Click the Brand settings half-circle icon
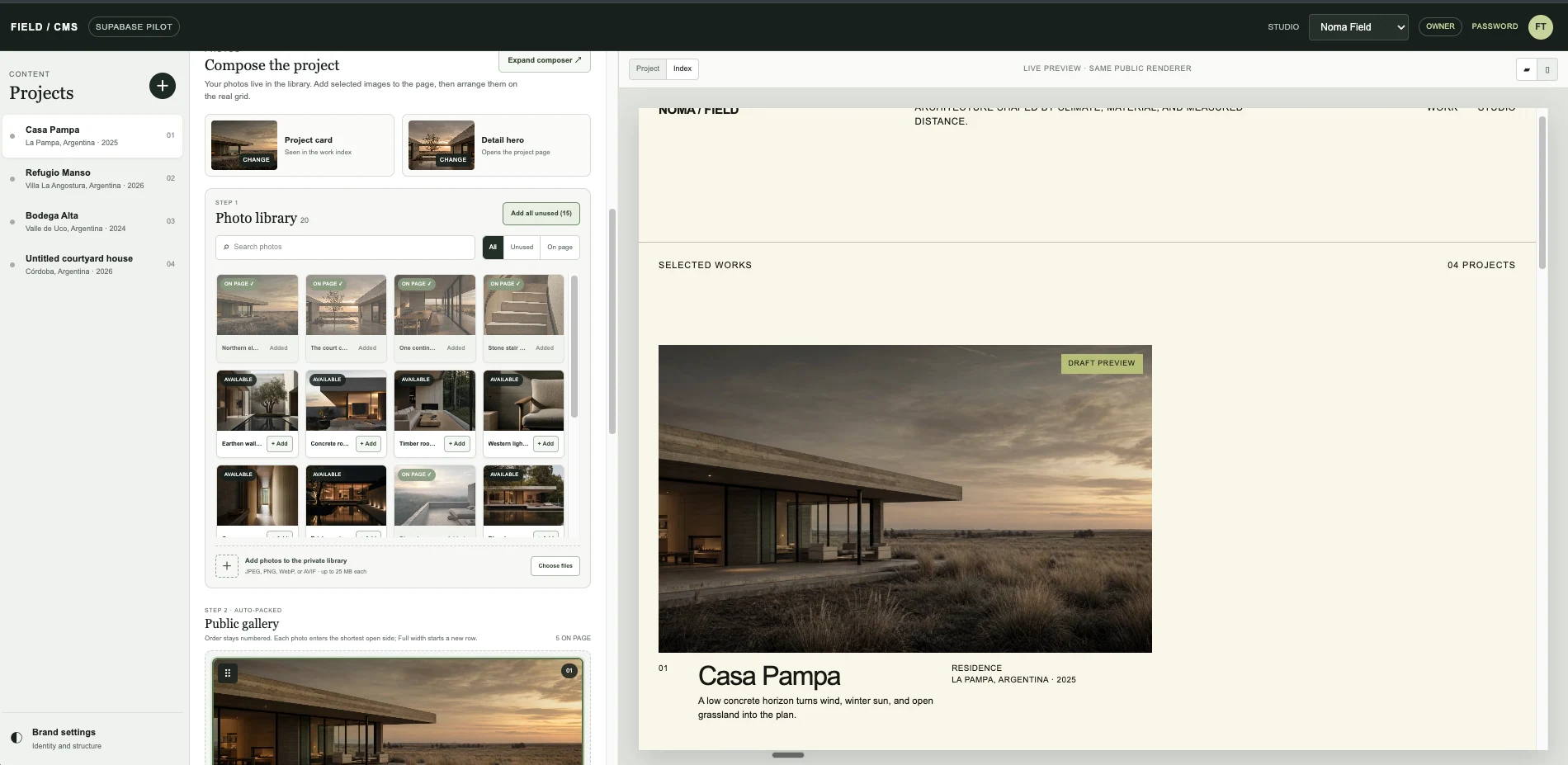 16,738
